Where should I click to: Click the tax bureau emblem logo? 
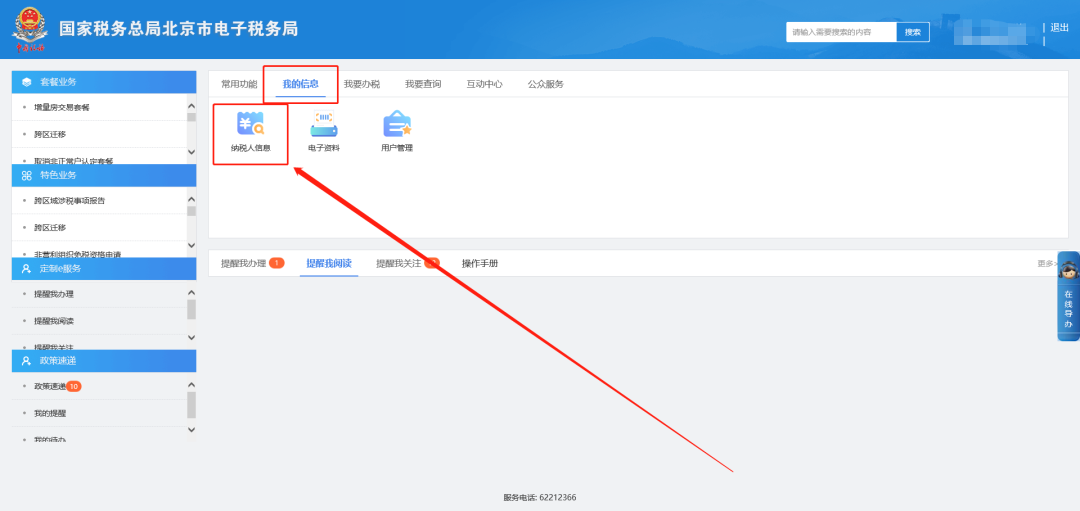click(x=30, y=28)
